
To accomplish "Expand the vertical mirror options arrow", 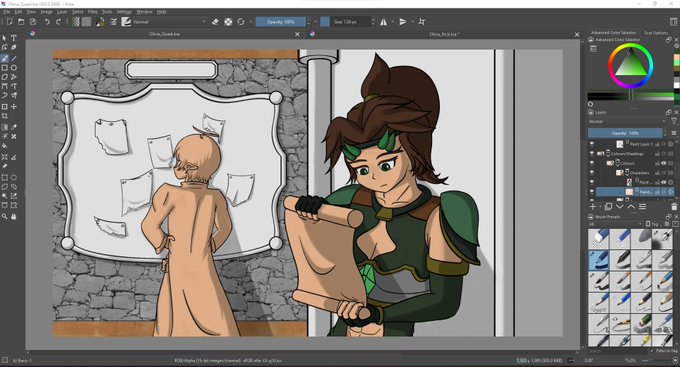I will [412, 22].
